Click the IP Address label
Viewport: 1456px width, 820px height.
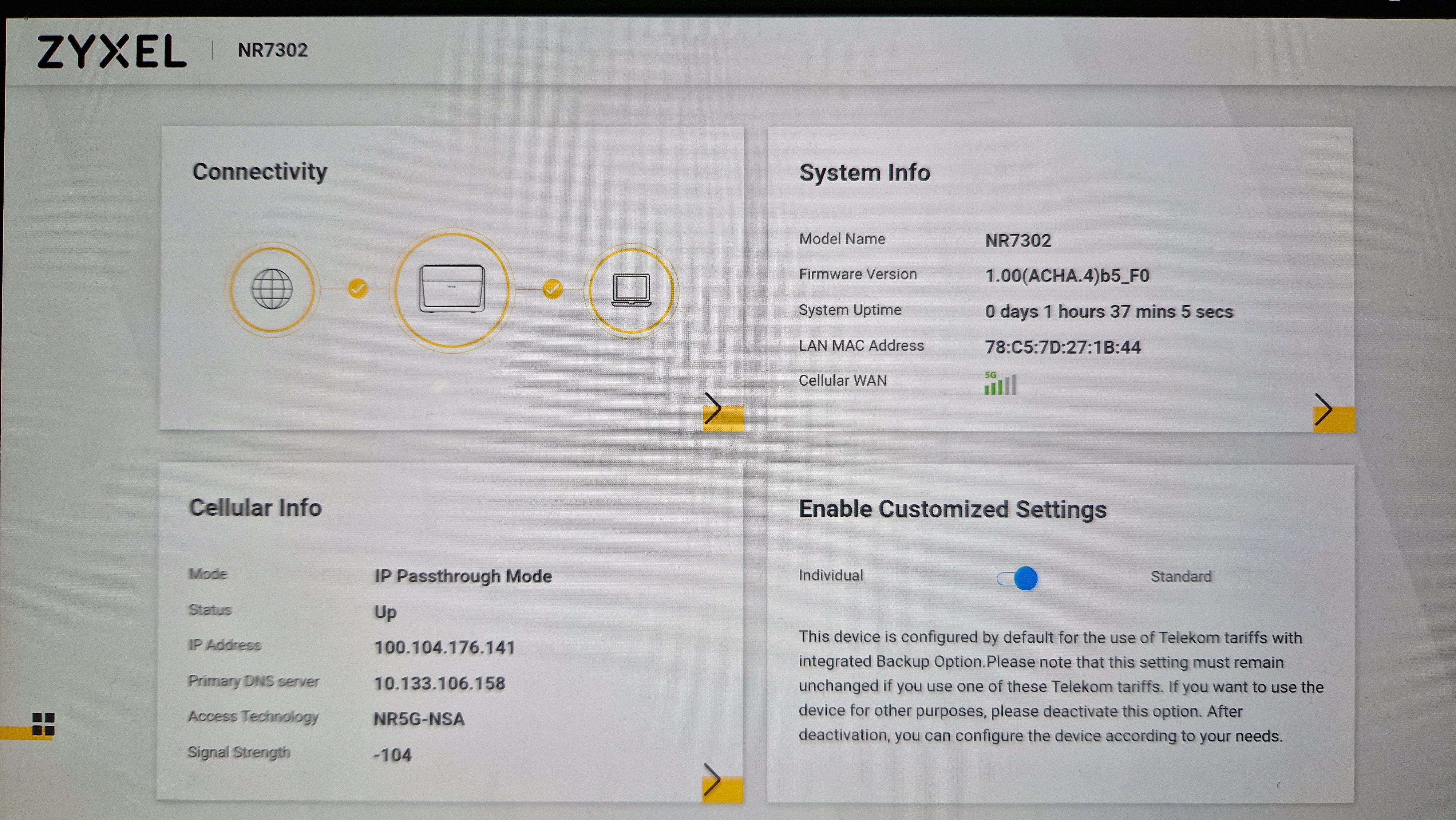click(x=224, y=645)
